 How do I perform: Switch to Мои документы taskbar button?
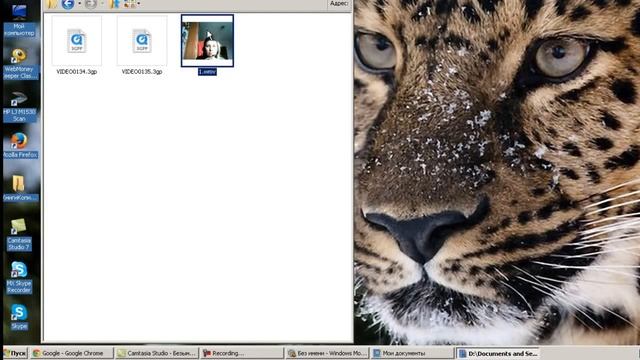click(x=412, y=353)
